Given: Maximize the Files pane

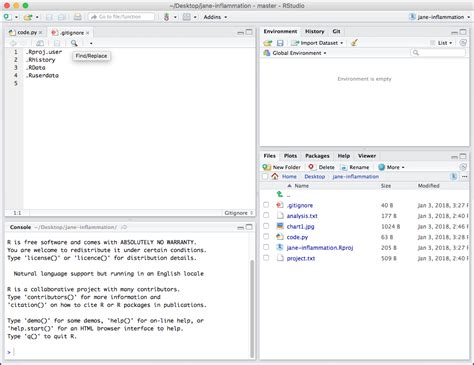Looking at the screenshot, I should click(x=463, y=156).
